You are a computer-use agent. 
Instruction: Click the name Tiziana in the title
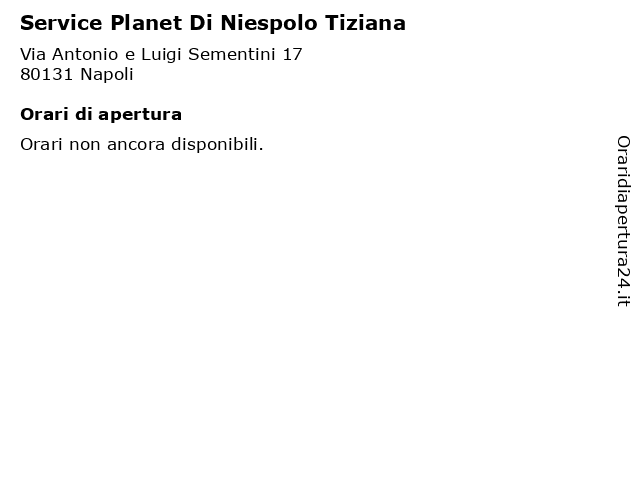tap(365, 23)
